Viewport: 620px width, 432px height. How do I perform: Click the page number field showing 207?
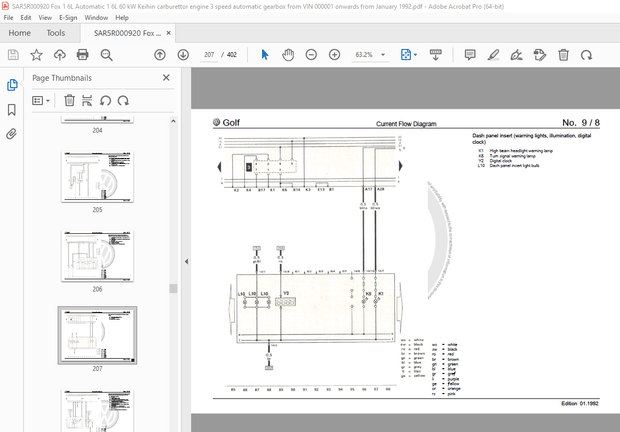tap(209, 55)
